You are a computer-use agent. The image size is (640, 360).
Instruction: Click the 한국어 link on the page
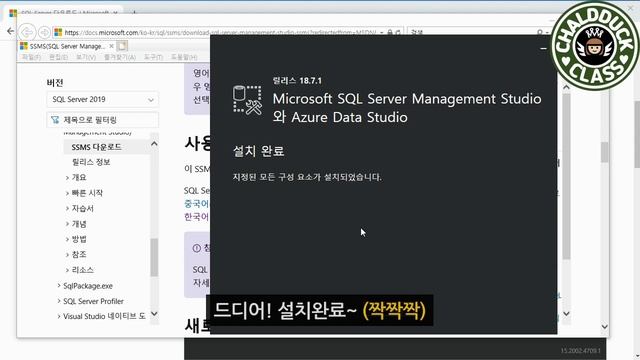(x=197, y=217)
